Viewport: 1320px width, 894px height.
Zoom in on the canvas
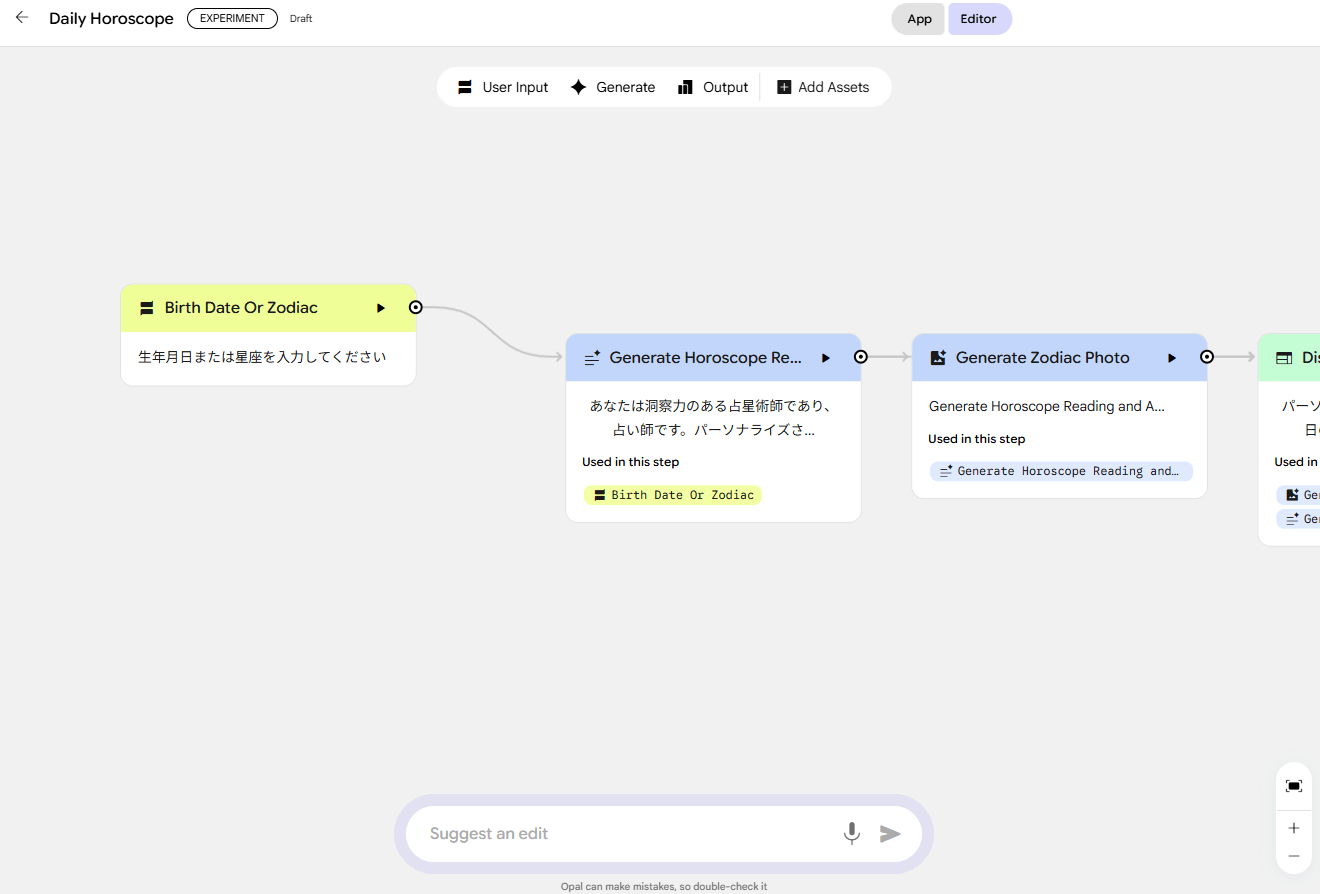coord(1294,828)
